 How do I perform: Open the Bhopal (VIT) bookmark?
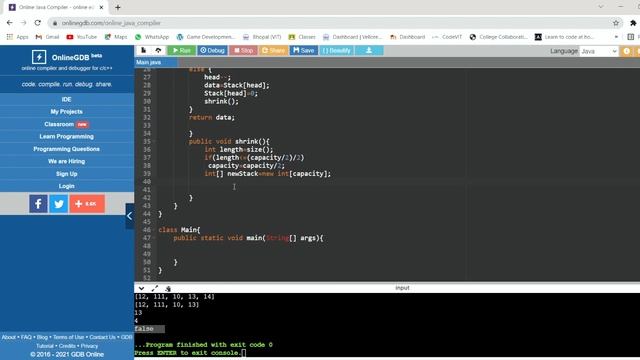point(262,37)
